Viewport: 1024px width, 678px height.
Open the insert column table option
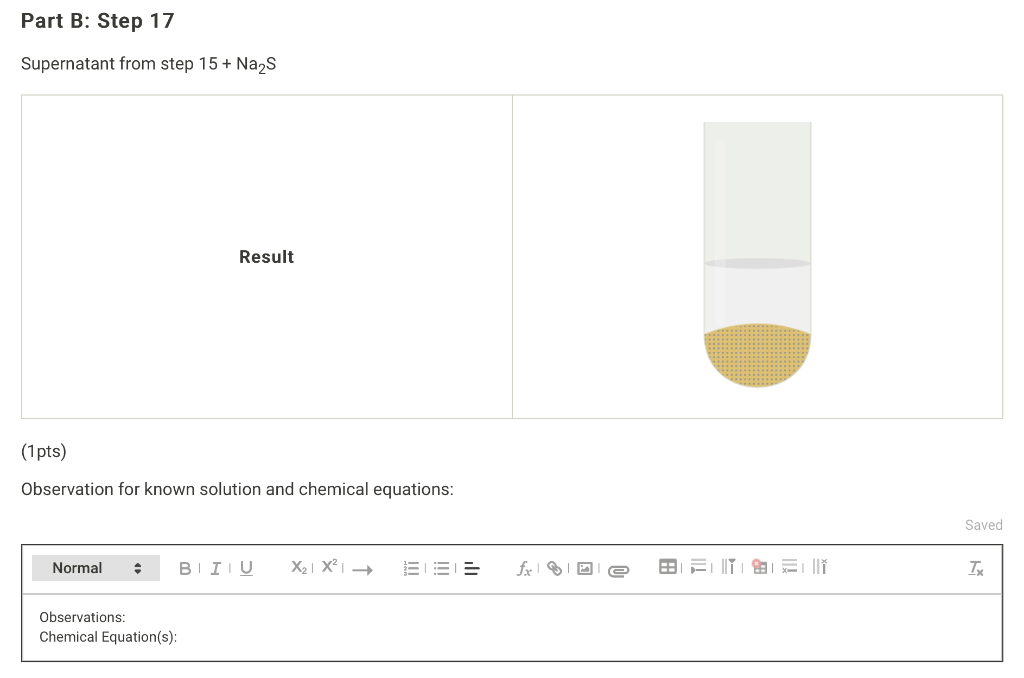coord(731,568)
